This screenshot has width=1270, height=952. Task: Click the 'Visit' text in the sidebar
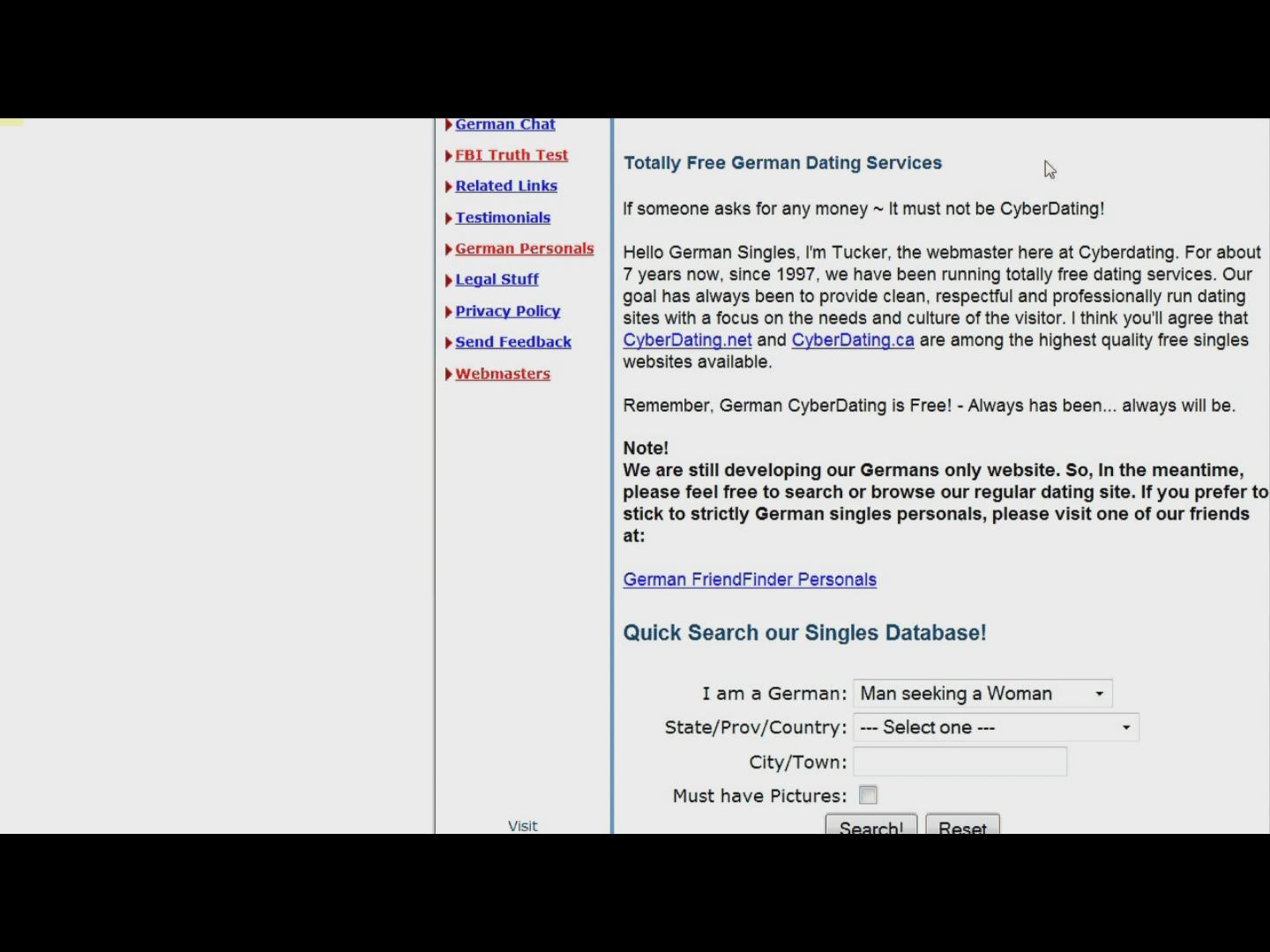[x=522, y=826]
